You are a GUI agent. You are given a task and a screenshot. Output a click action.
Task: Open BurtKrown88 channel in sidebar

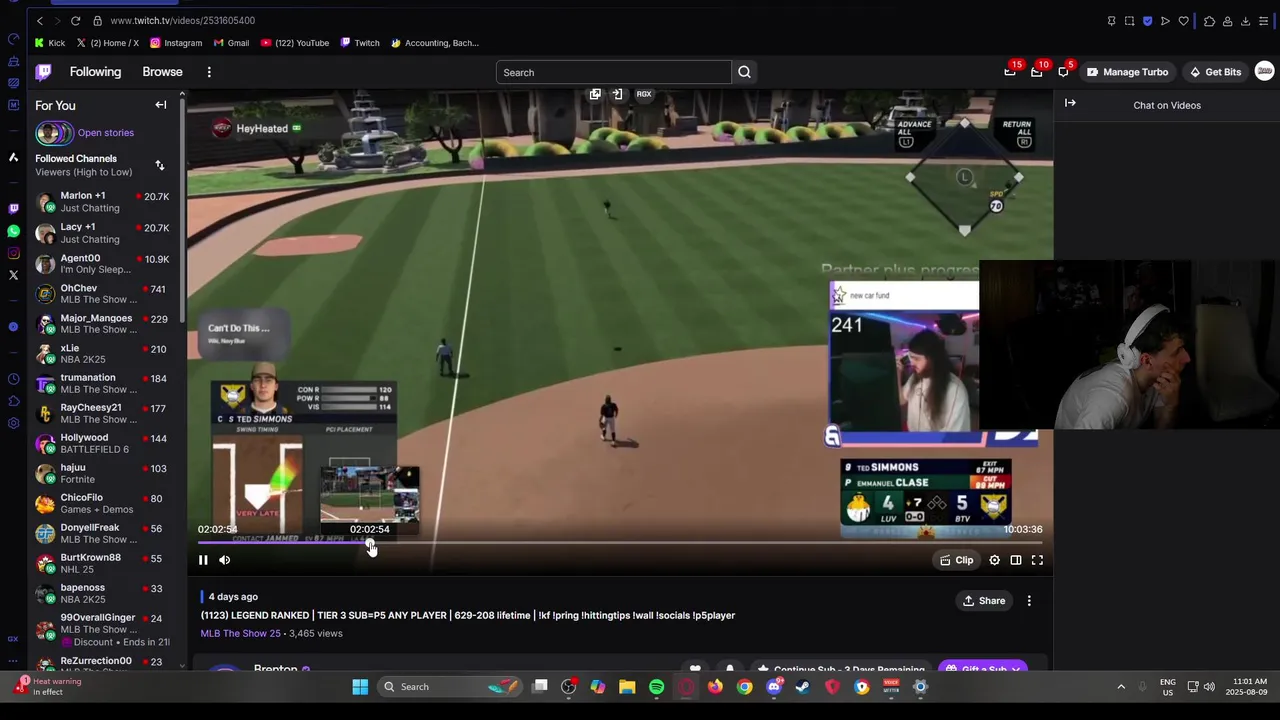coord(103,564)
